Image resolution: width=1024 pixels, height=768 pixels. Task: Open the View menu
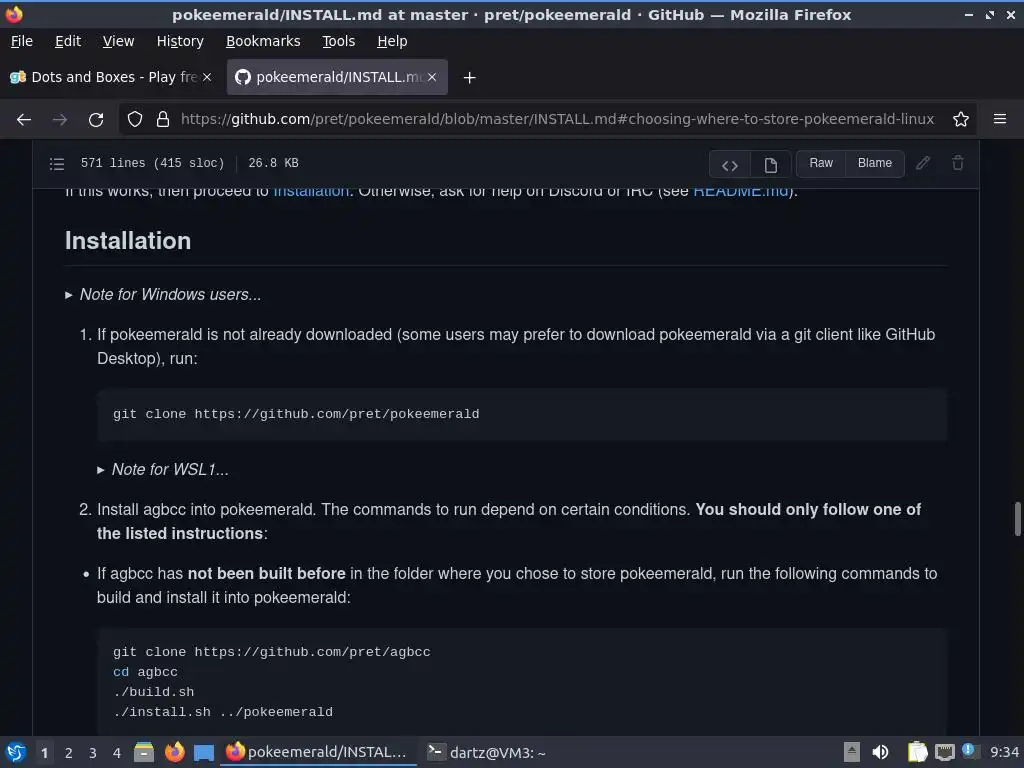coord(118,41)
